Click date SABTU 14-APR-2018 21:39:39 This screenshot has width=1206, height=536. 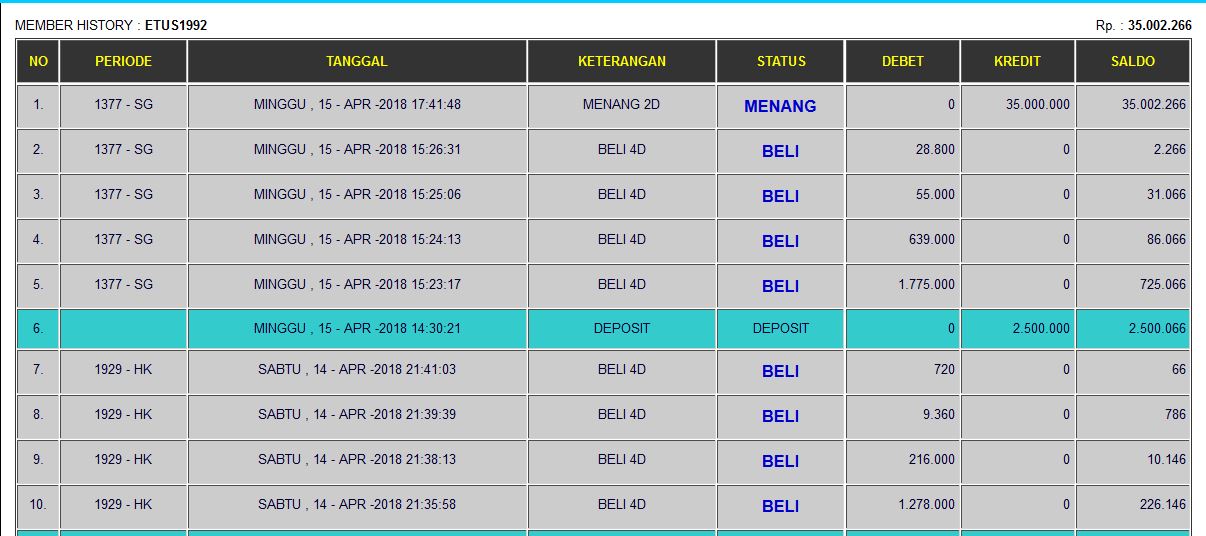(357, 415)
